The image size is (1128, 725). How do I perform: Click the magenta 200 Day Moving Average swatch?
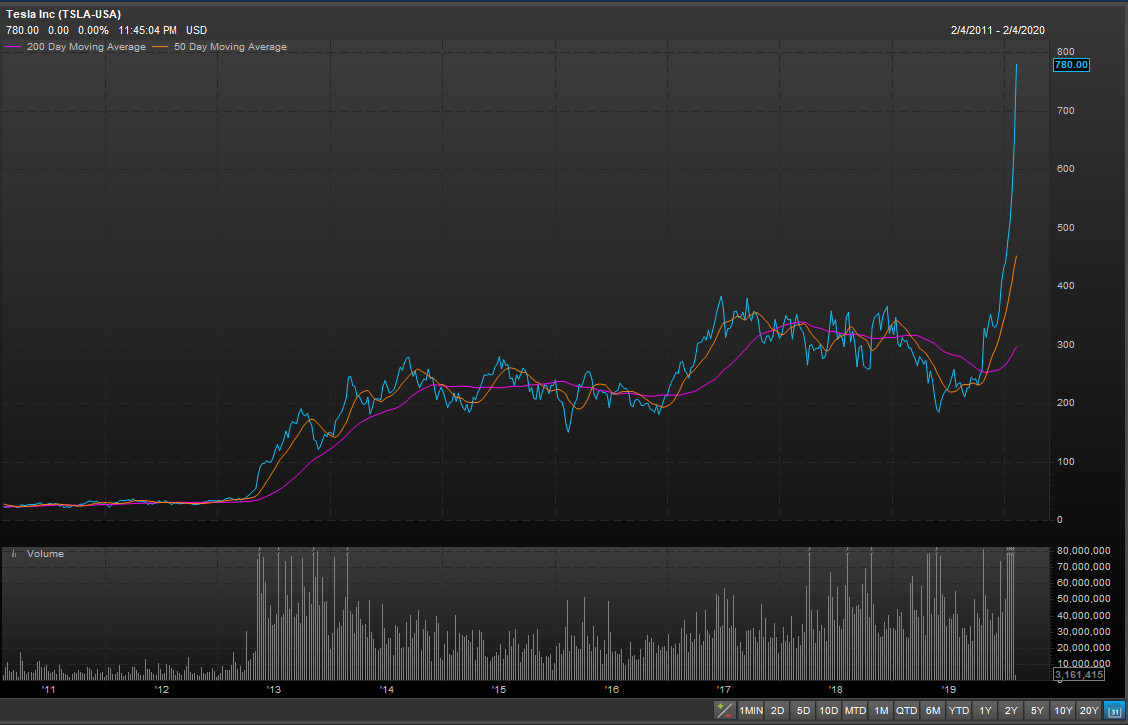click(14, 47)
